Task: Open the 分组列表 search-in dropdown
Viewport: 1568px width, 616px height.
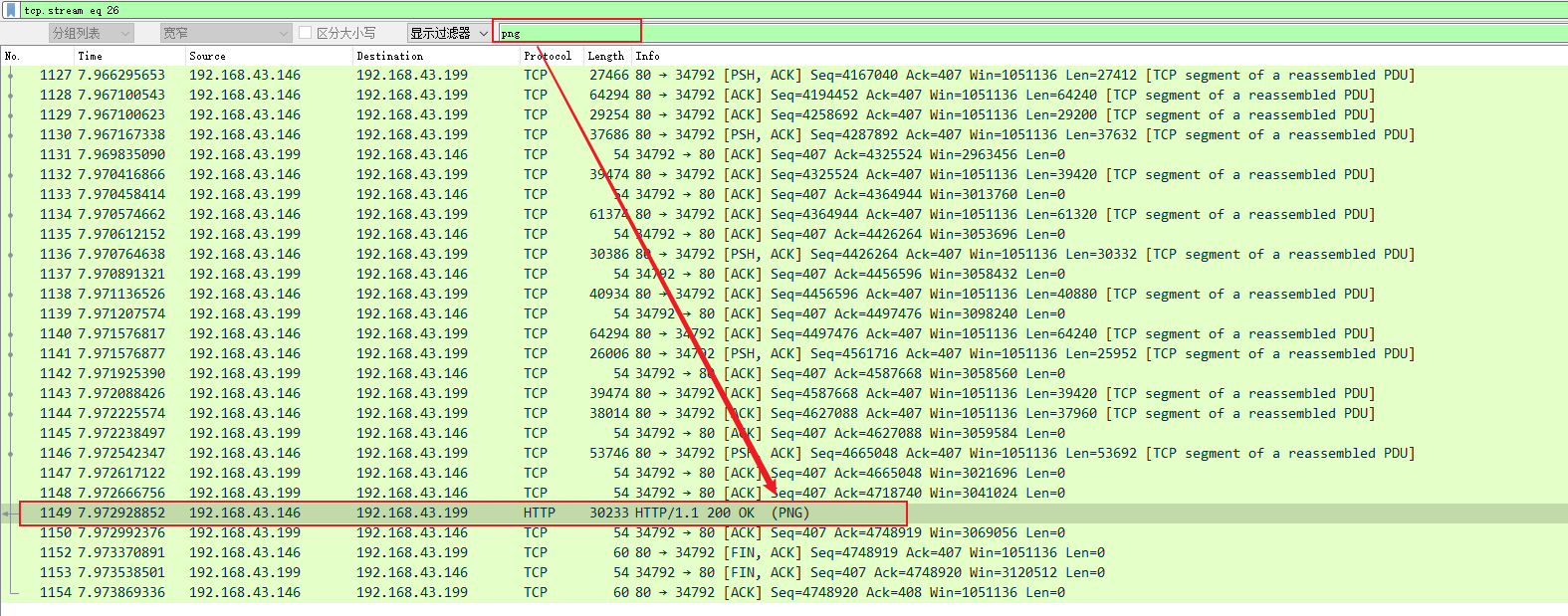Action: pyautogui.click(x=91, y=33)
